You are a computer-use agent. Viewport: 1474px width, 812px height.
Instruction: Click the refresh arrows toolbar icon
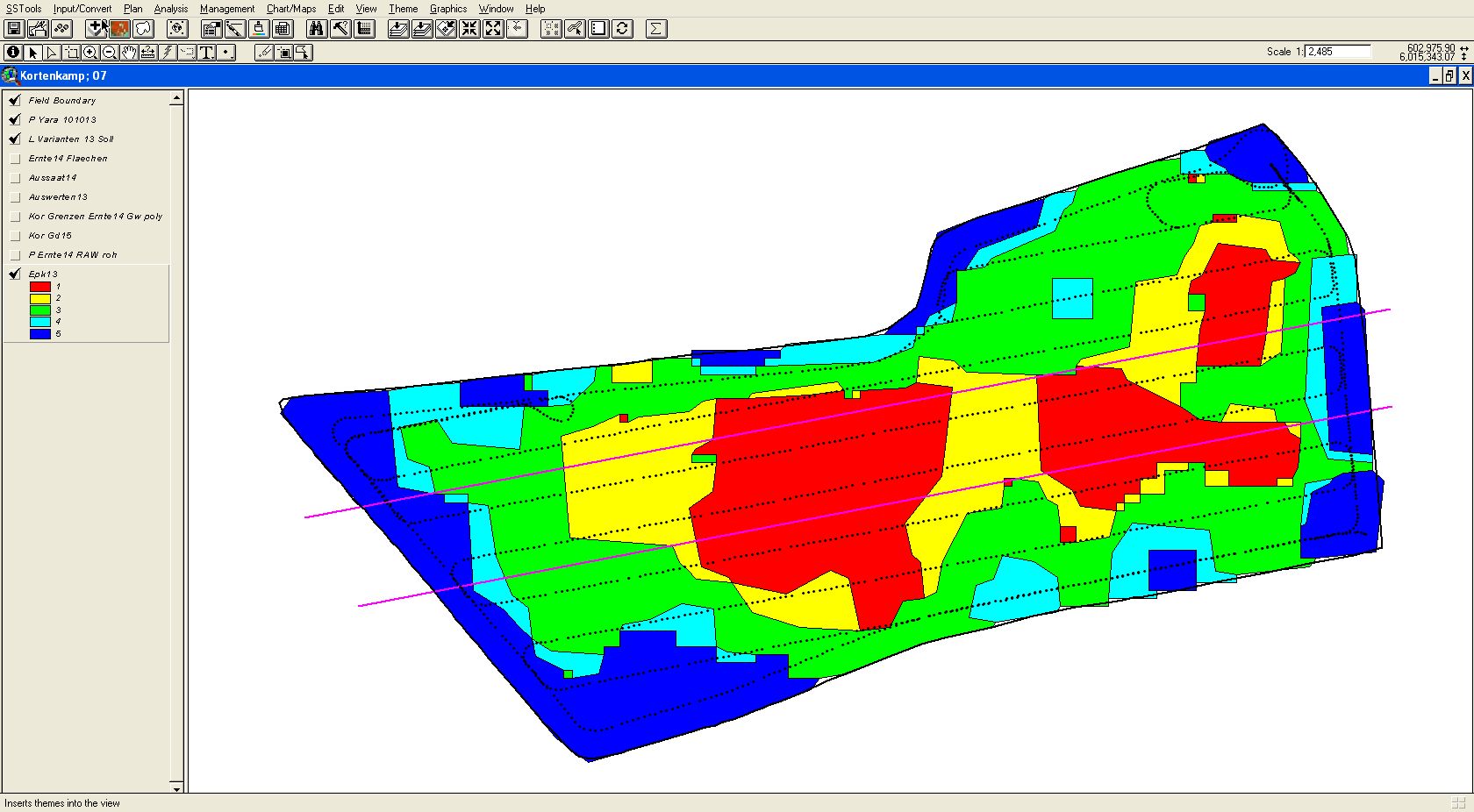[622, 29]
